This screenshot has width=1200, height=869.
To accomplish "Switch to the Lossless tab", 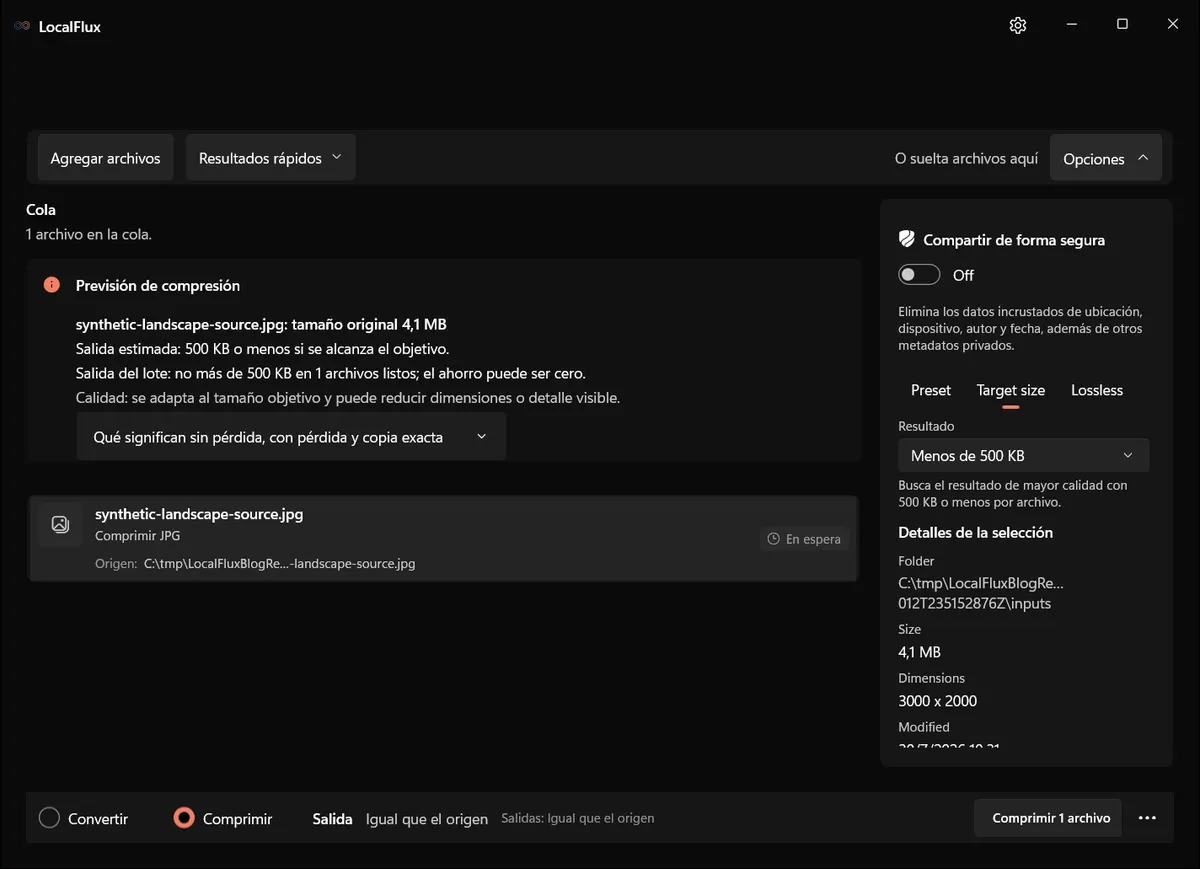I will 1097,390.
